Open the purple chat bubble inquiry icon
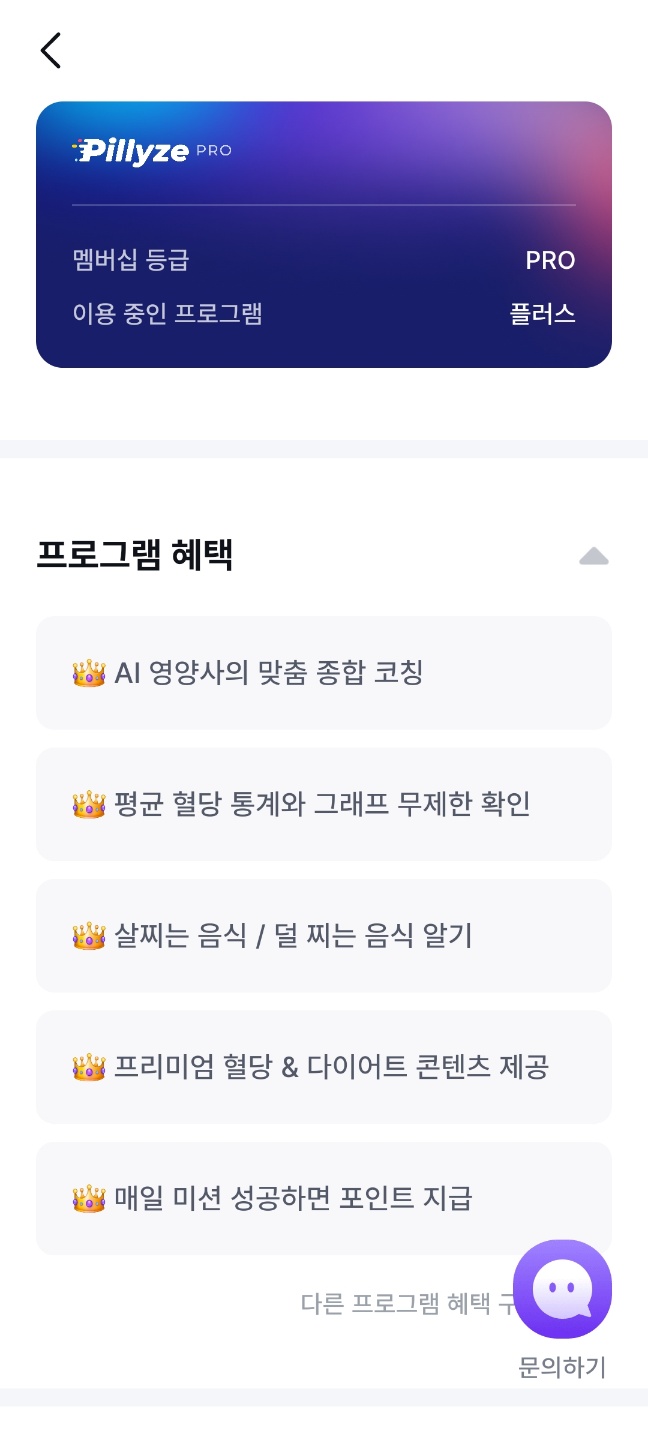Viewport: 648px width, 1441px height. pyautogui.click(x=562, y=1289)
